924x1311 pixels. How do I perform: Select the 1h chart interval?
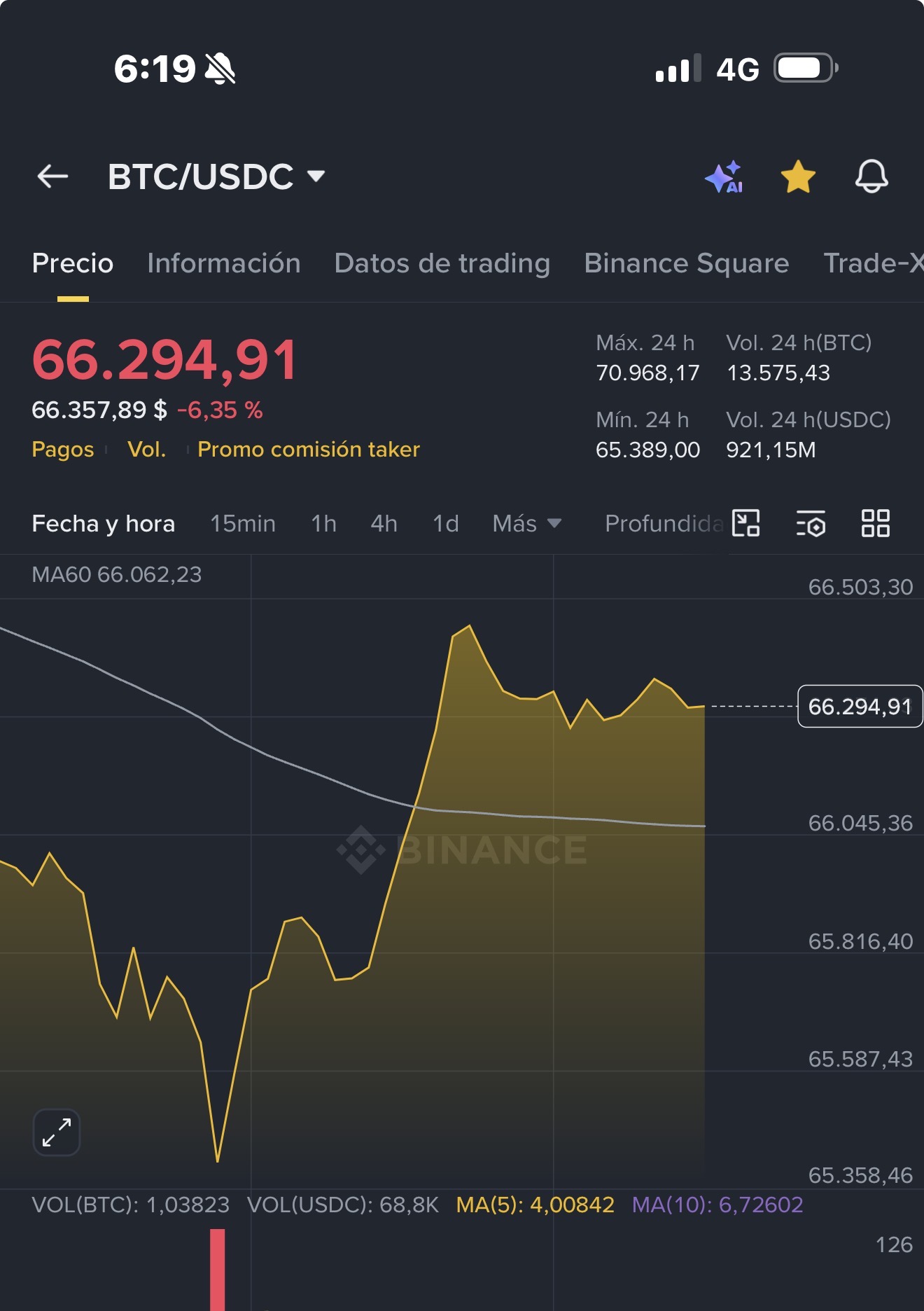point(324,524)
